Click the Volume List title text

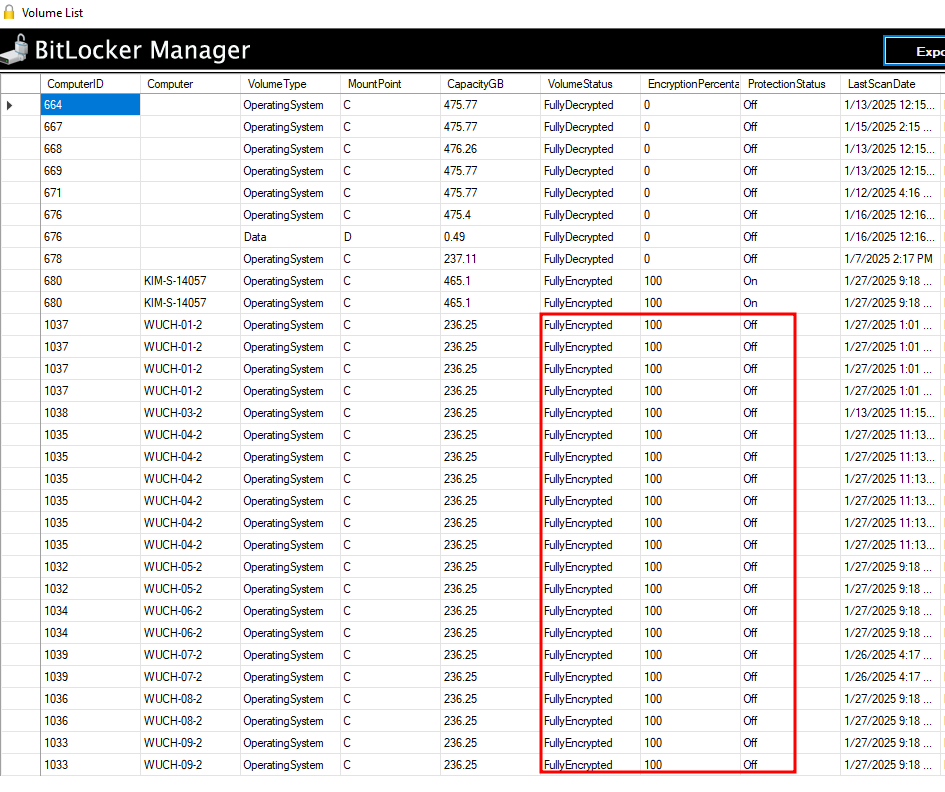pyautogui.click(x=52, y=13)
